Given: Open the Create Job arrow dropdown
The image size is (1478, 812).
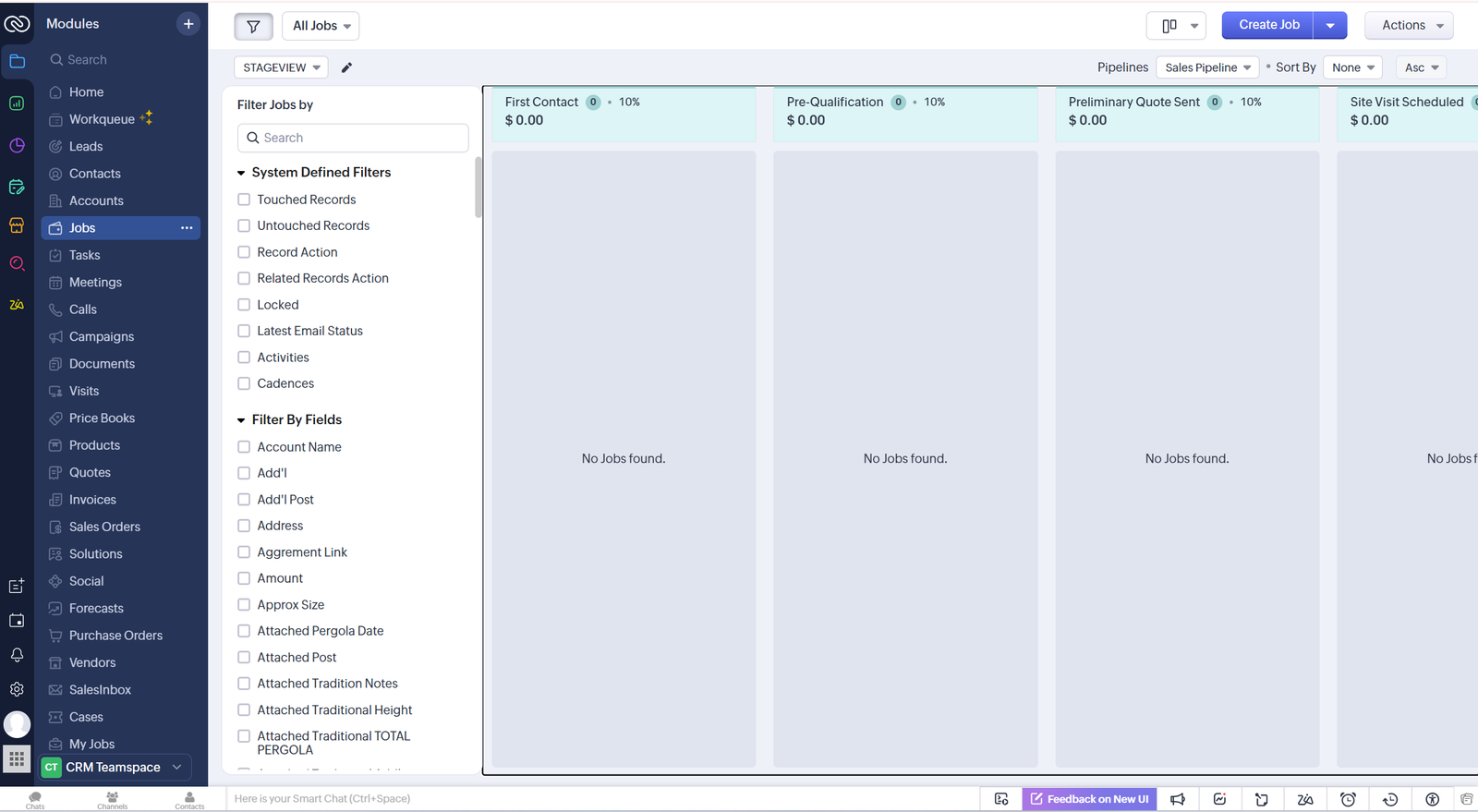Looking at the screenshot, I should tap(1330, 26).
